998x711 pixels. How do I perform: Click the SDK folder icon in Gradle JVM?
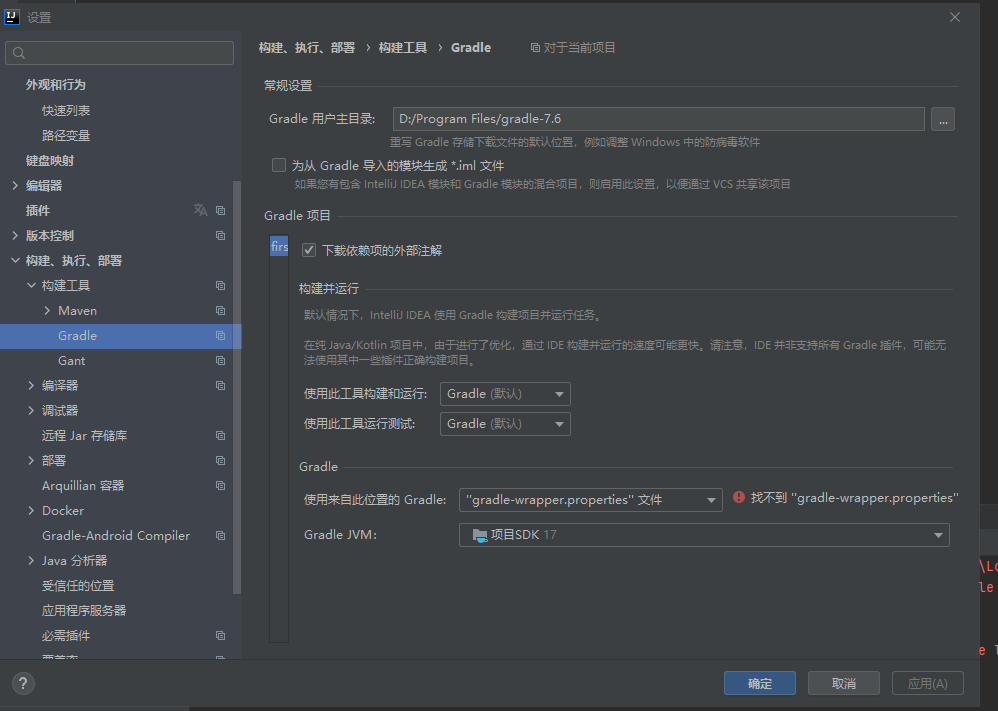(x=480, y=535)
